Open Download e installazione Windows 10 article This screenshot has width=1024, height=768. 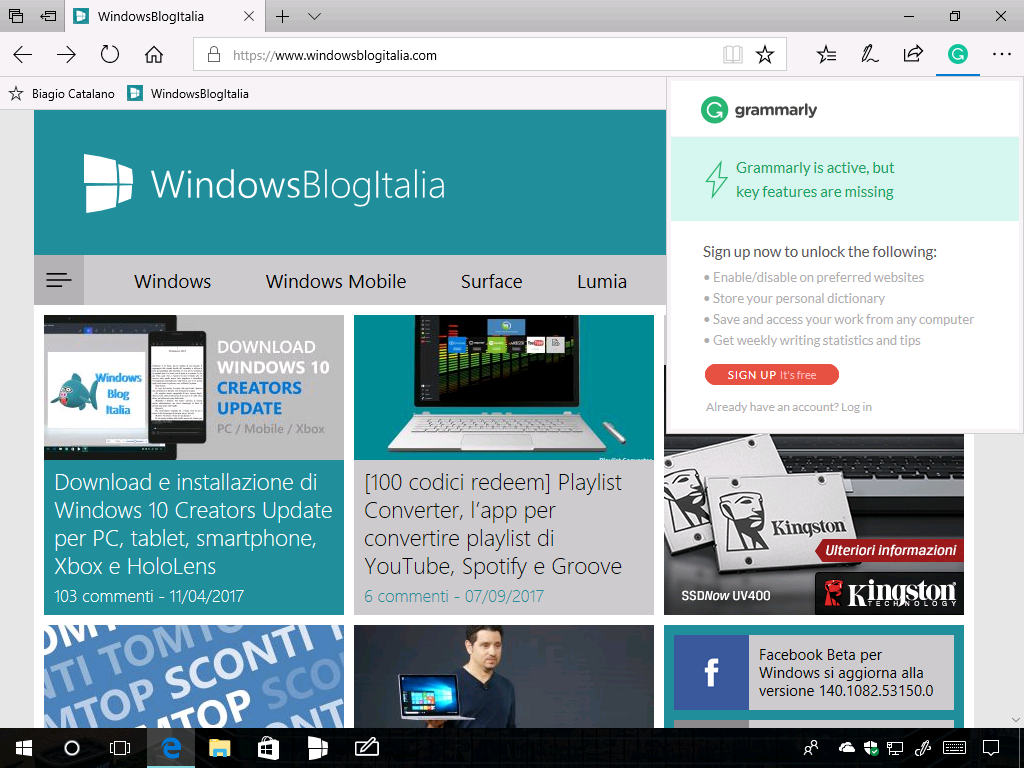(x=193, y=524)
